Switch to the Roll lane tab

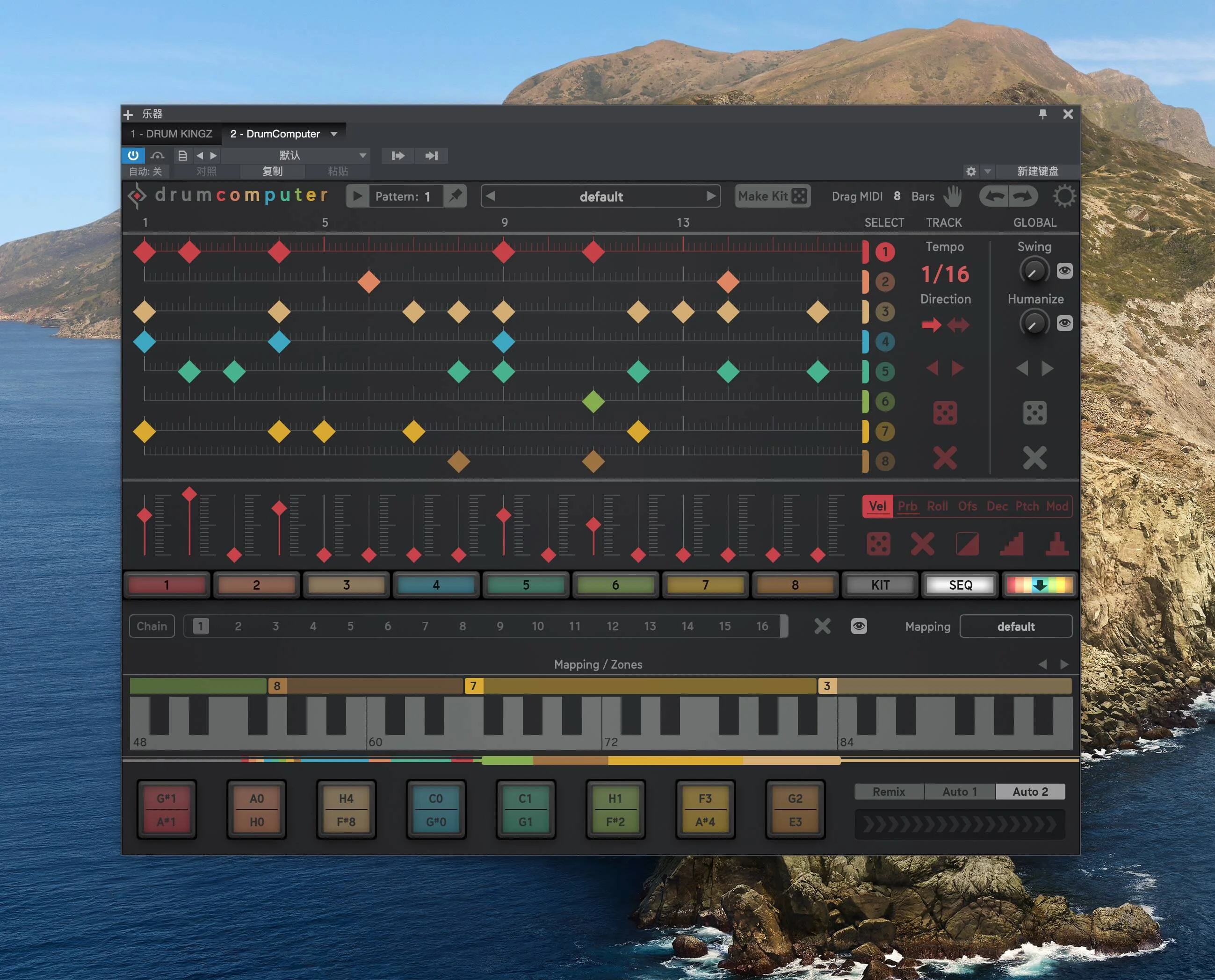[x=937, y=506]
